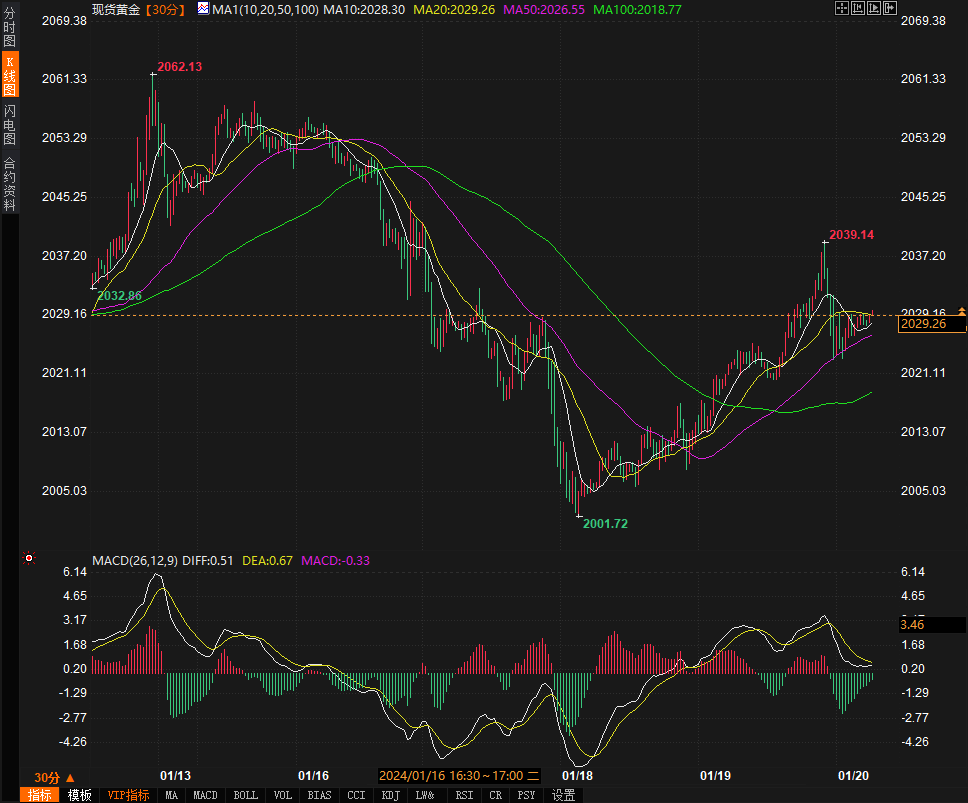Click the second icon in the top-right chart toolbar
The width and height of the screenshot is (968, 803).
pyautogui.click(x=858, y=9)
